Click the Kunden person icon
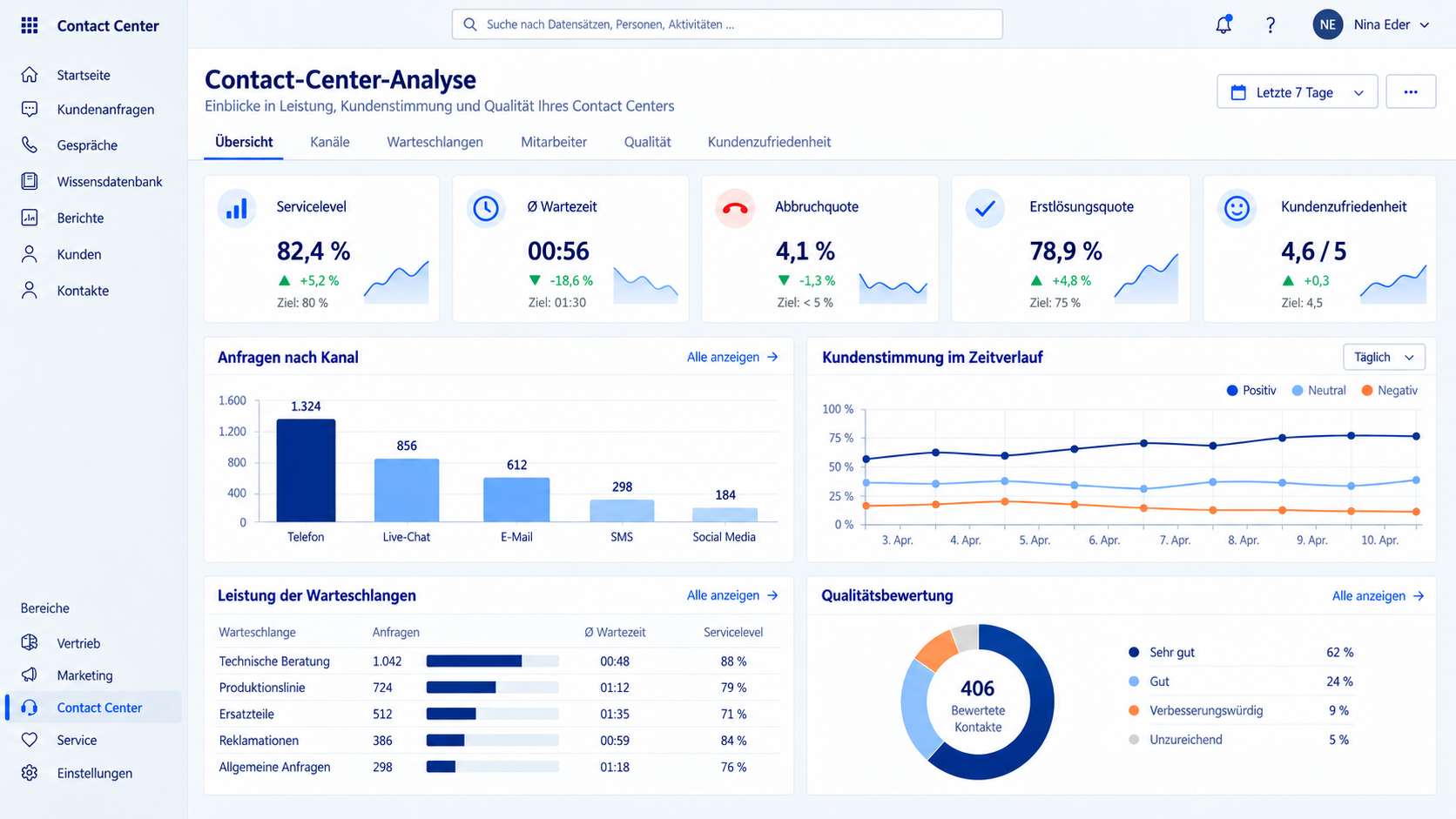 pyautogui.click(x=30, y=254)
